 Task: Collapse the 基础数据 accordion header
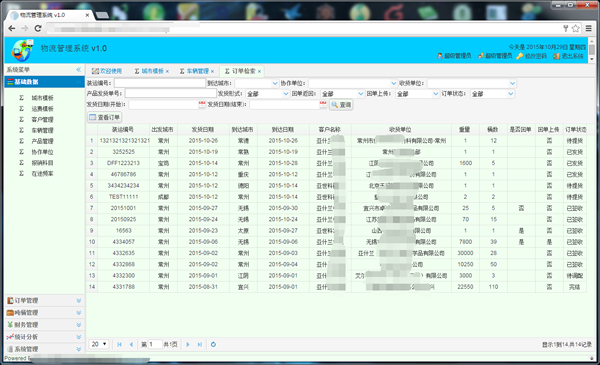click(44, 81)
